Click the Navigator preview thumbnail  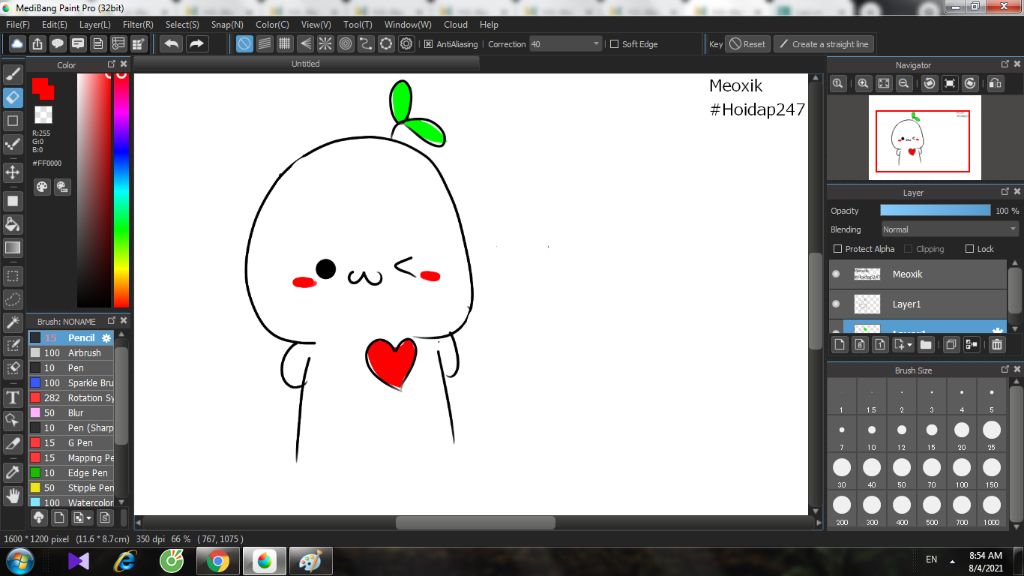[924, 137]
